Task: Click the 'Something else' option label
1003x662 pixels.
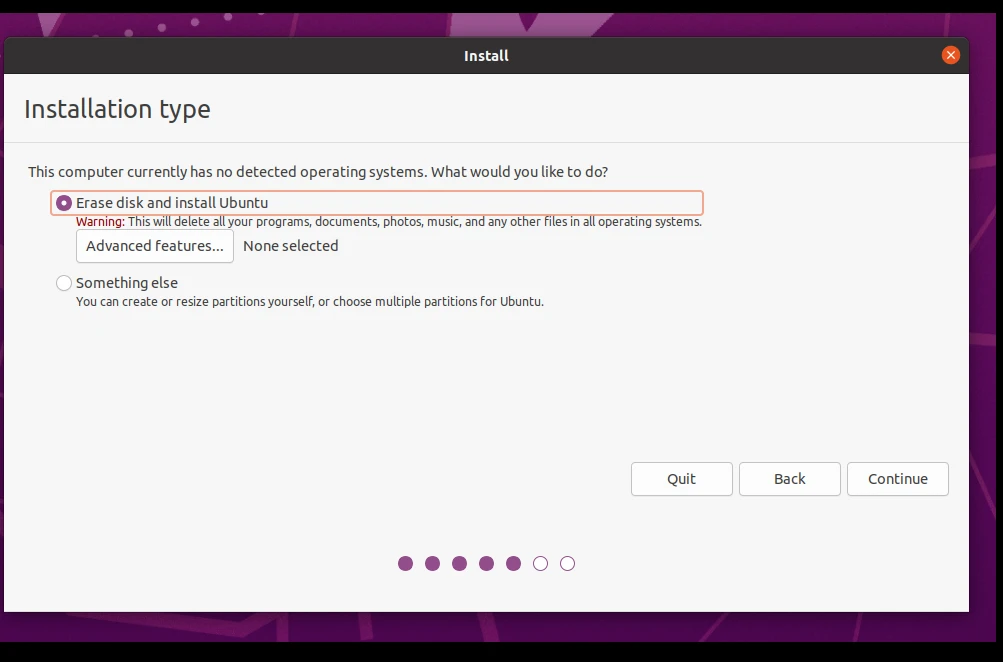Action: [127, 283]
